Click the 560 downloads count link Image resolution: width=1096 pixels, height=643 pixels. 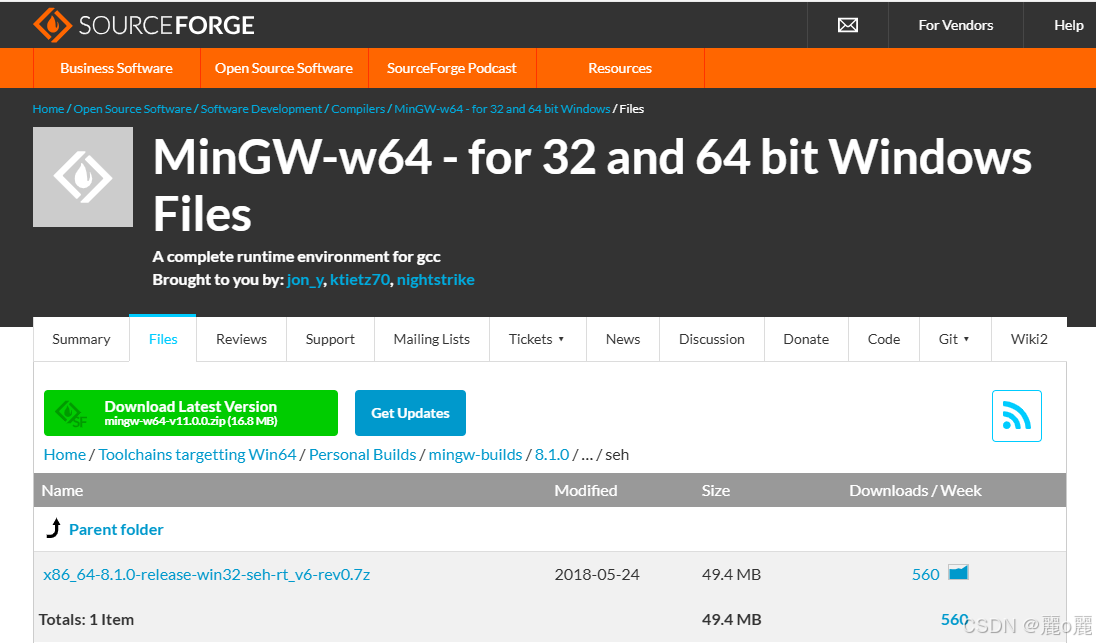click(x=925, y=575)
